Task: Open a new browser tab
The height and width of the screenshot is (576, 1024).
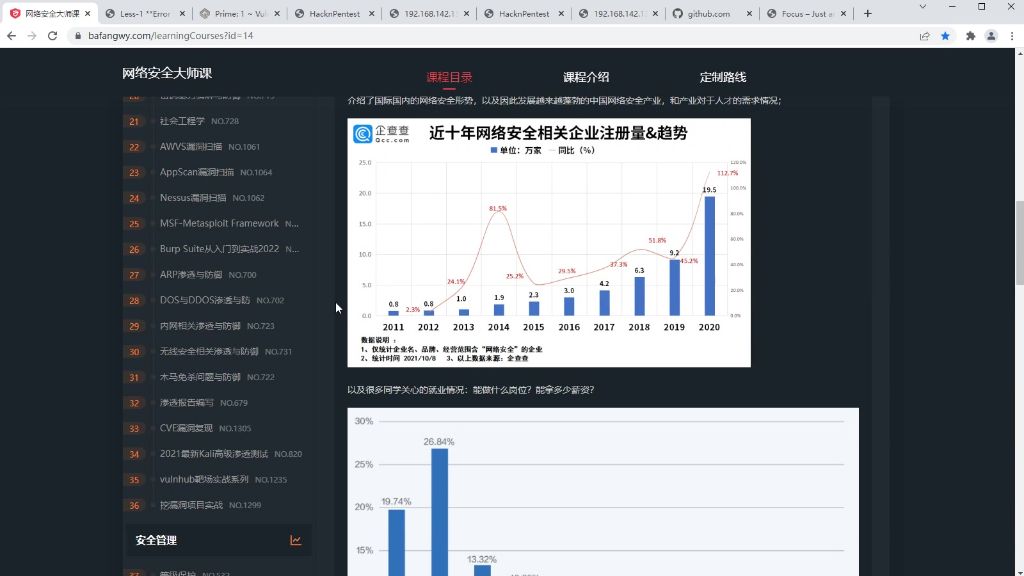Action: (867, 13)
